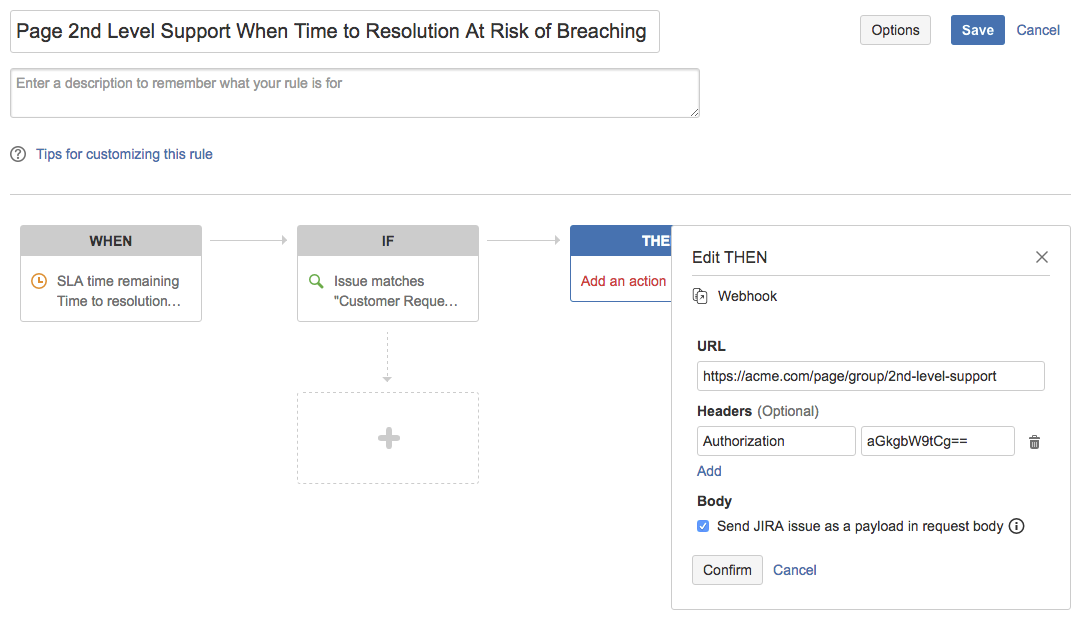The height and width of the screenshot is (627, 1085).
Task: Click the help question mark icon
Action: click(18, 154)
